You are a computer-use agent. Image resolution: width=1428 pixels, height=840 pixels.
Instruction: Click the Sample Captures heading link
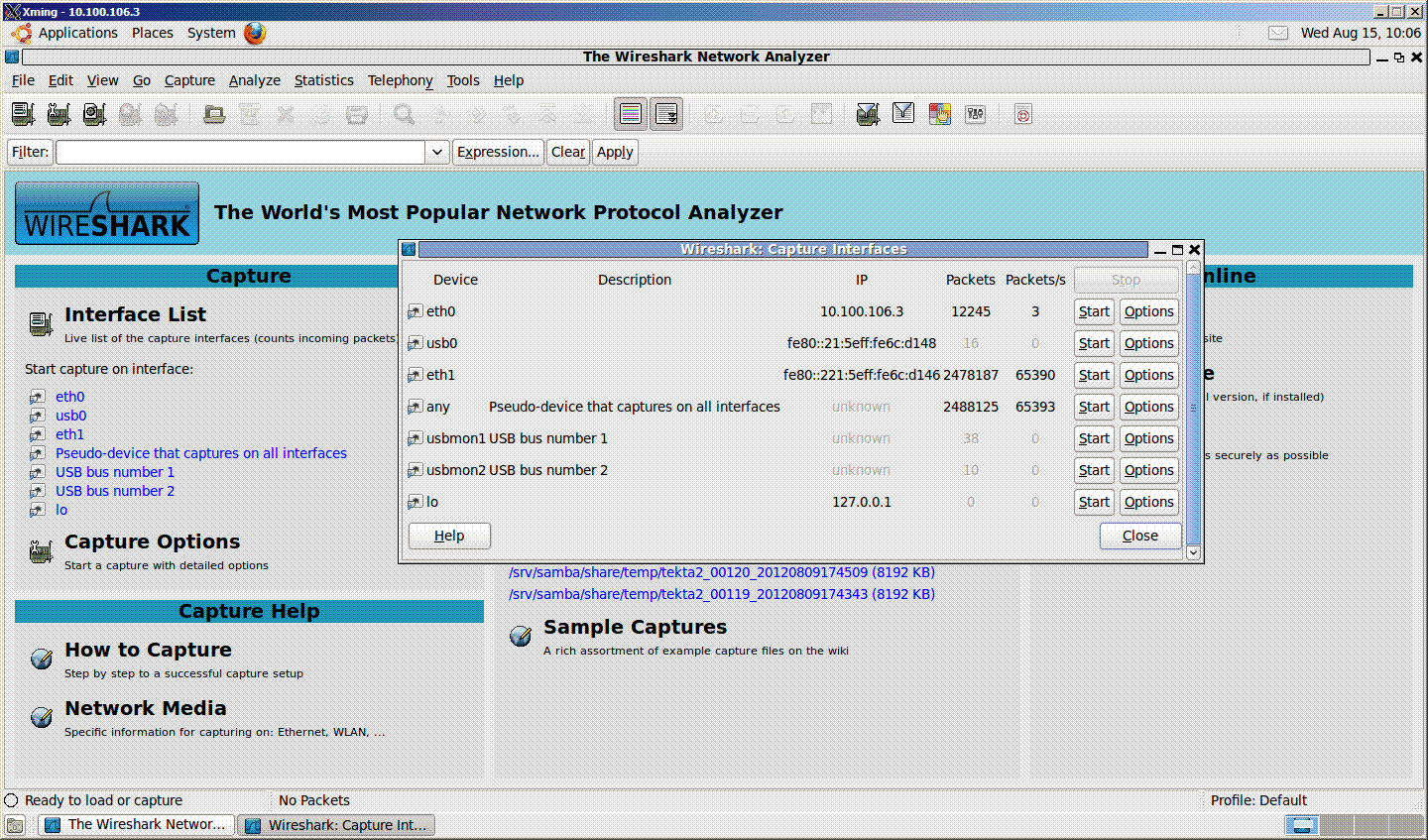tap(635, 627)
